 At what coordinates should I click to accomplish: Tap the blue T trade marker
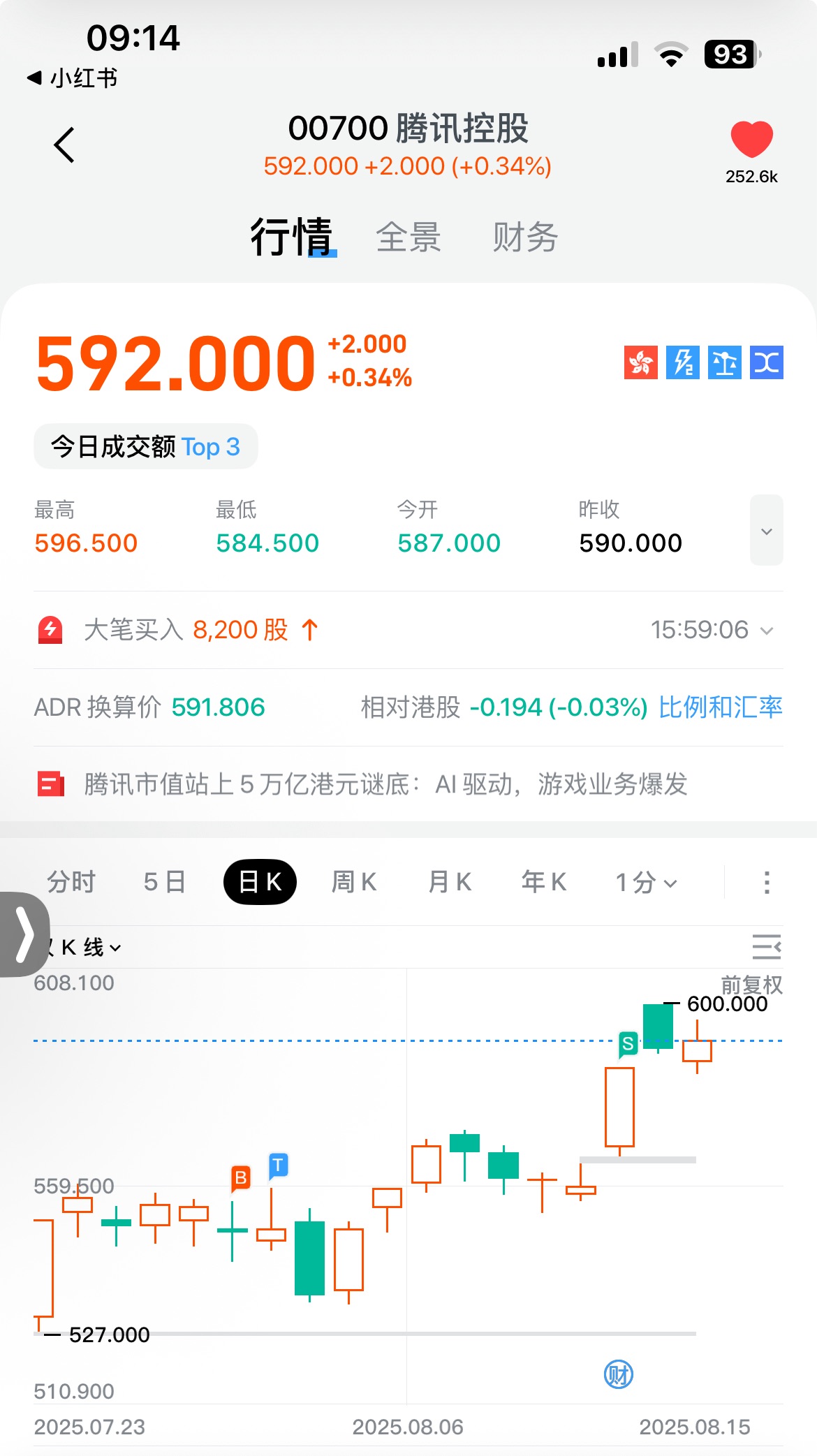tap(279, 1165)
